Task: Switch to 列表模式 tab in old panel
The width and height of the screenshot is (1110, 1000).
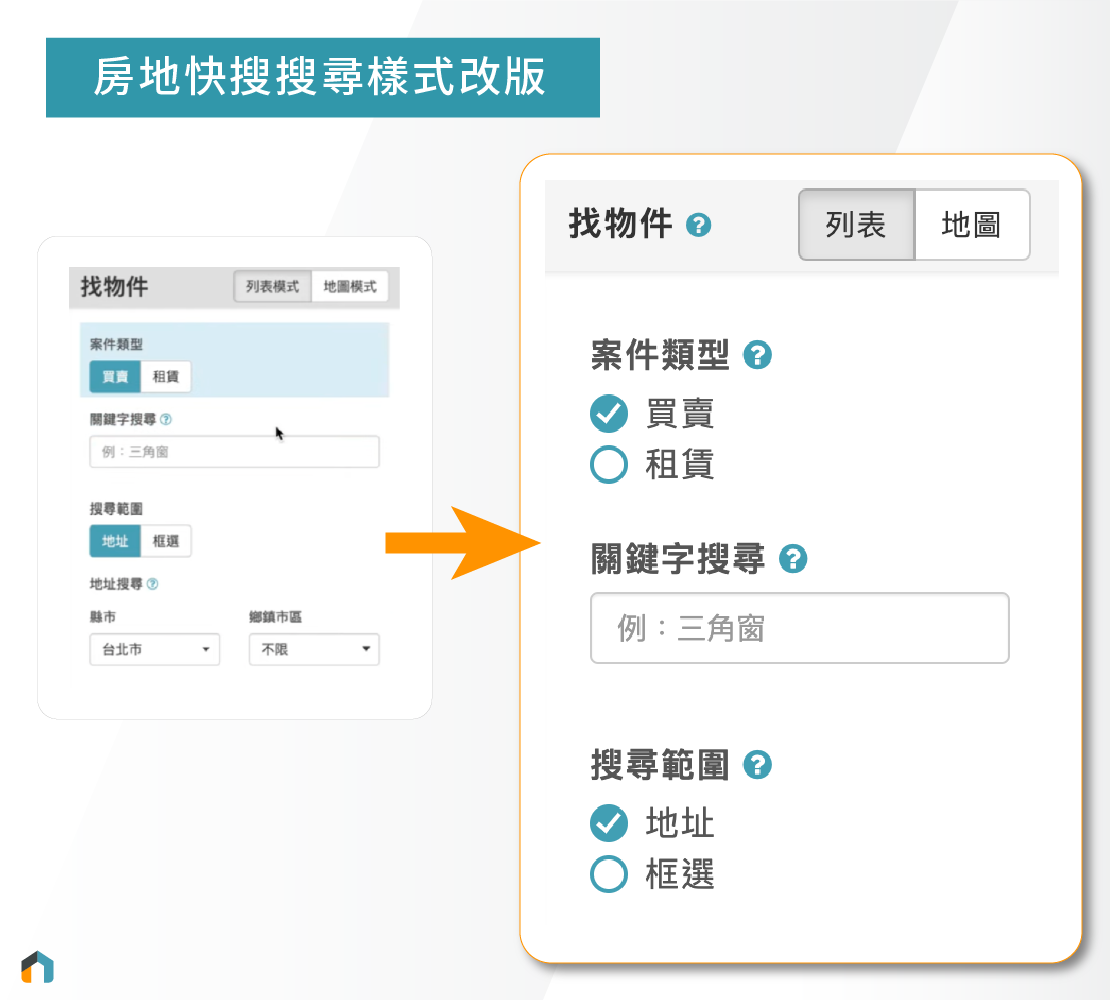Action: point(273,287)
